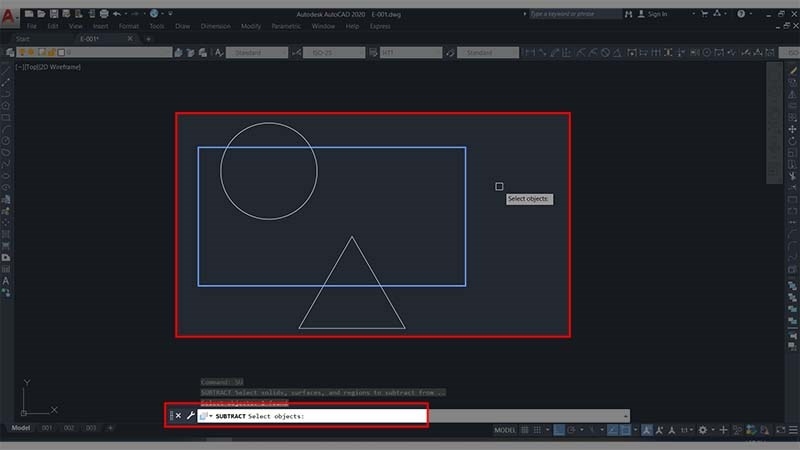Toggle snap mode in status bar

pyautogui.click(x=537, y=430)
